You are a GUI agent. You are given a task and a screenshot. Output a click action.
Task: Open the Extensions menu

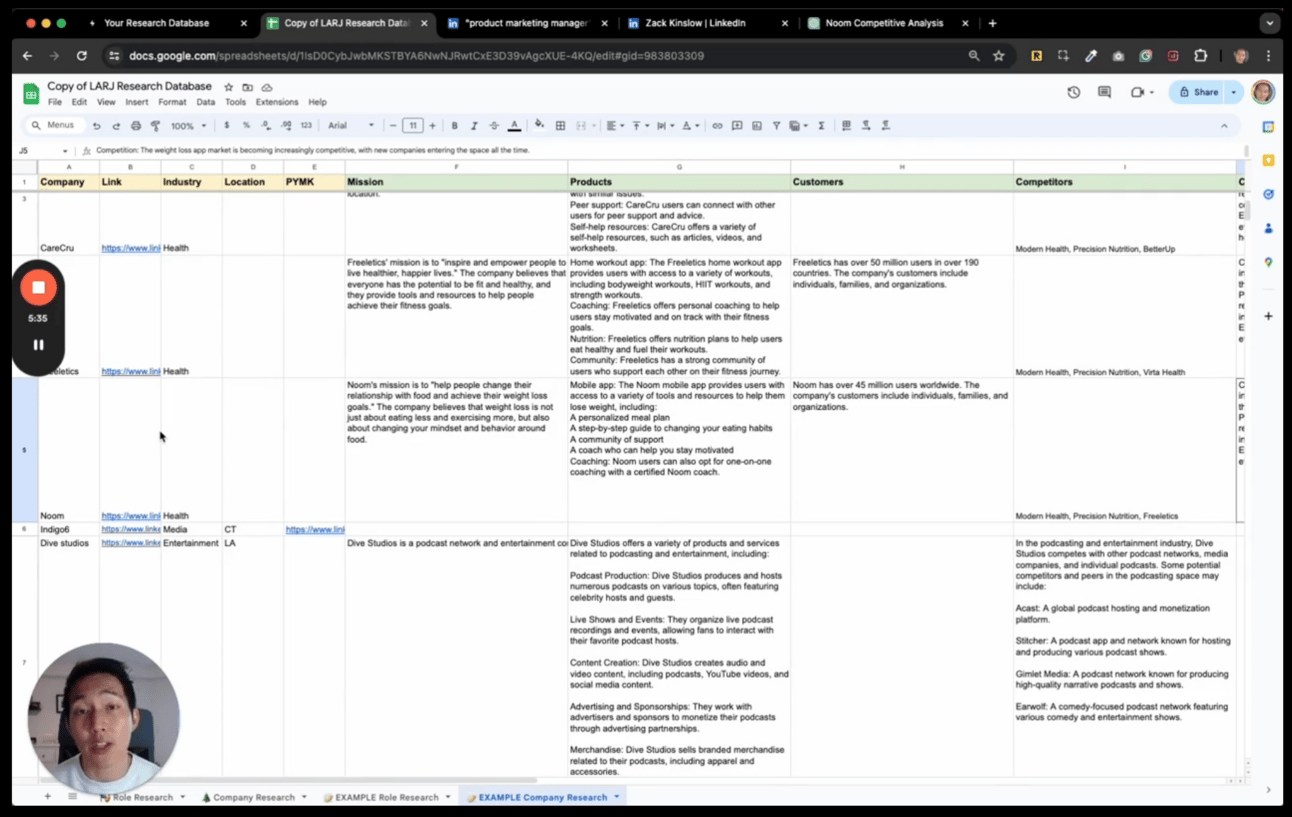click(x=277, y=102)
